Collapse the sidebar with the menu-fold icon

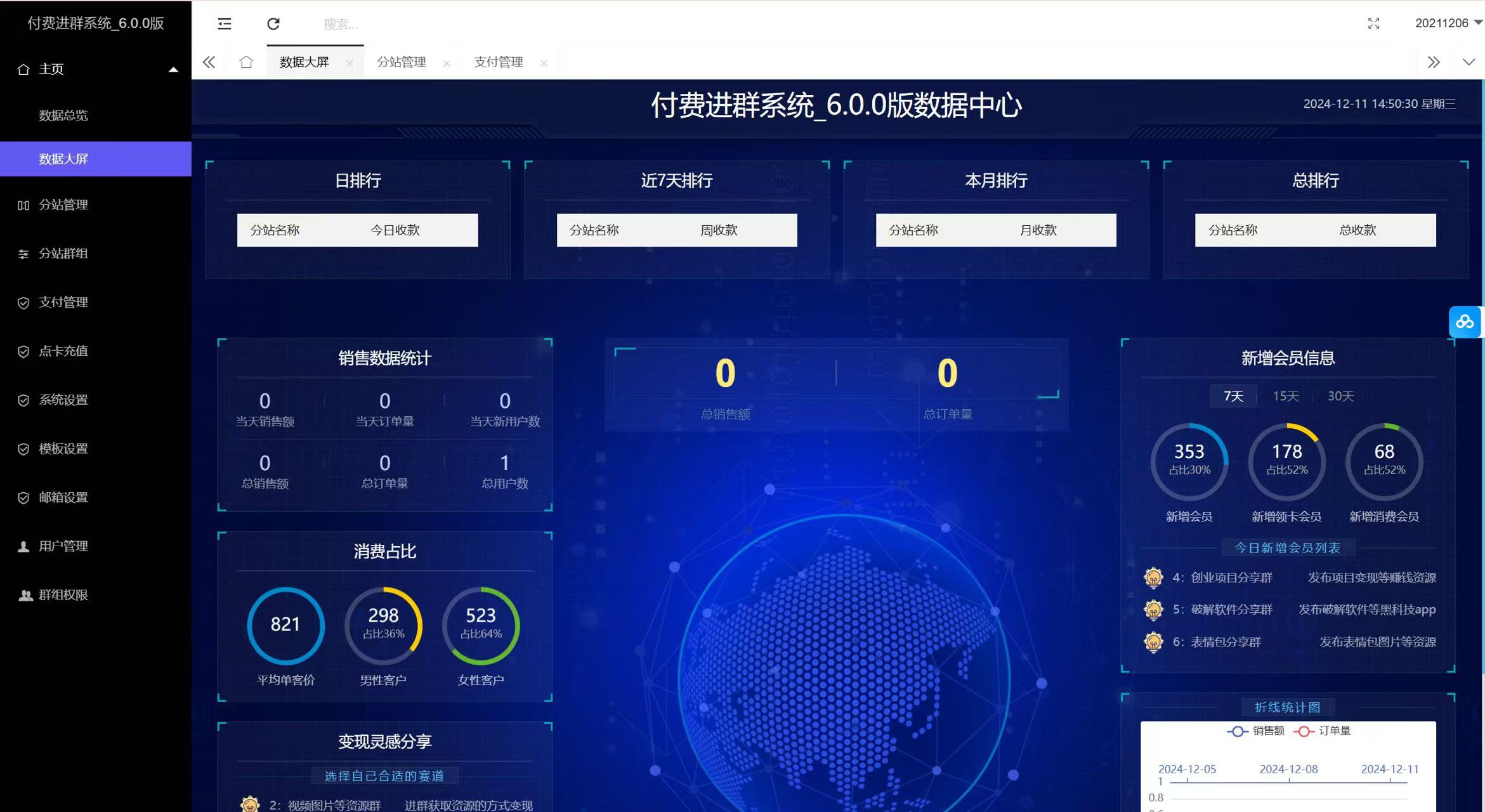[x=224, y=24]
